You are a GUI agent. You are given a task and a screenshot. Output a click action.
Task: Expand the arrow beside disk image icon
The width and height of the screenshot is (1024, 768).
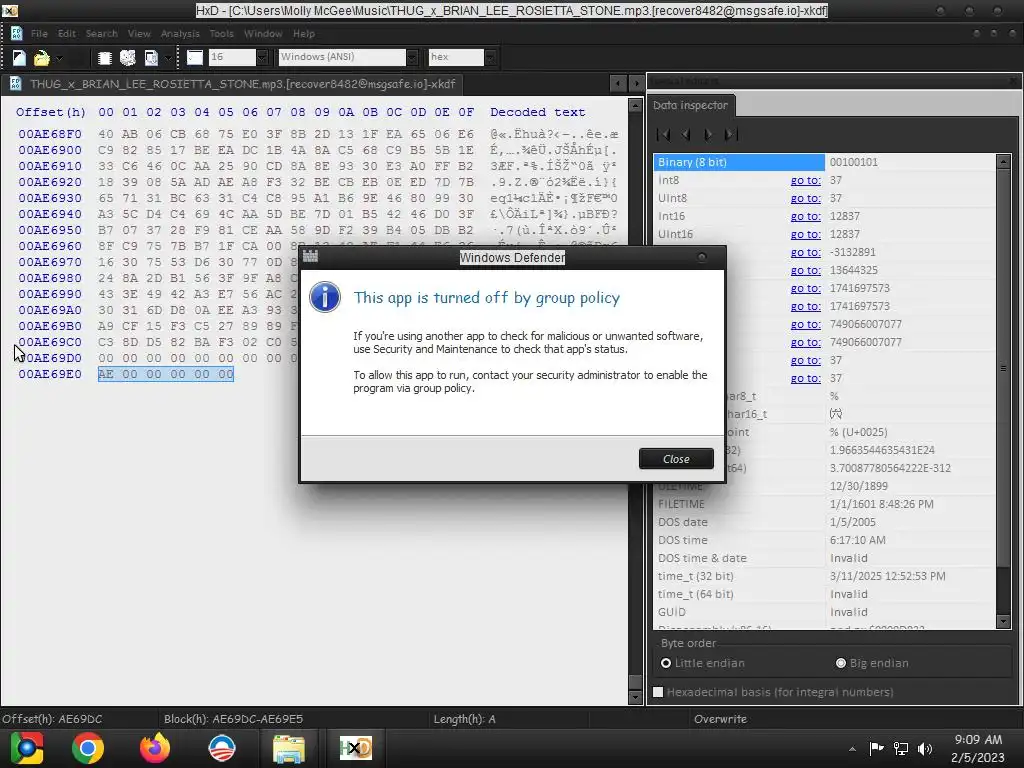(168, 58)
